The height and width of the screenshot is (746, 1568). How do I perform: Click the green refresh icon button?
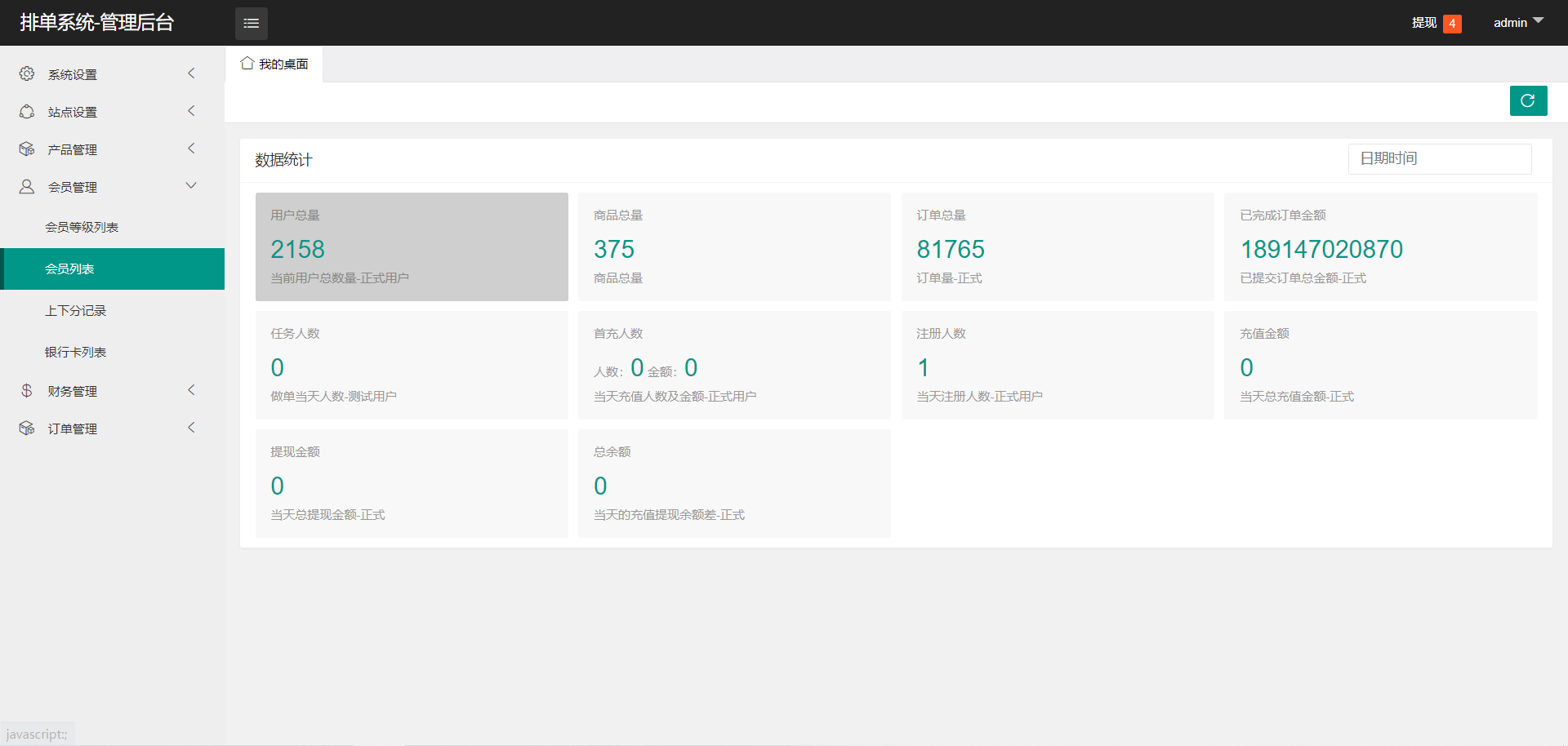coord(1528,101)
